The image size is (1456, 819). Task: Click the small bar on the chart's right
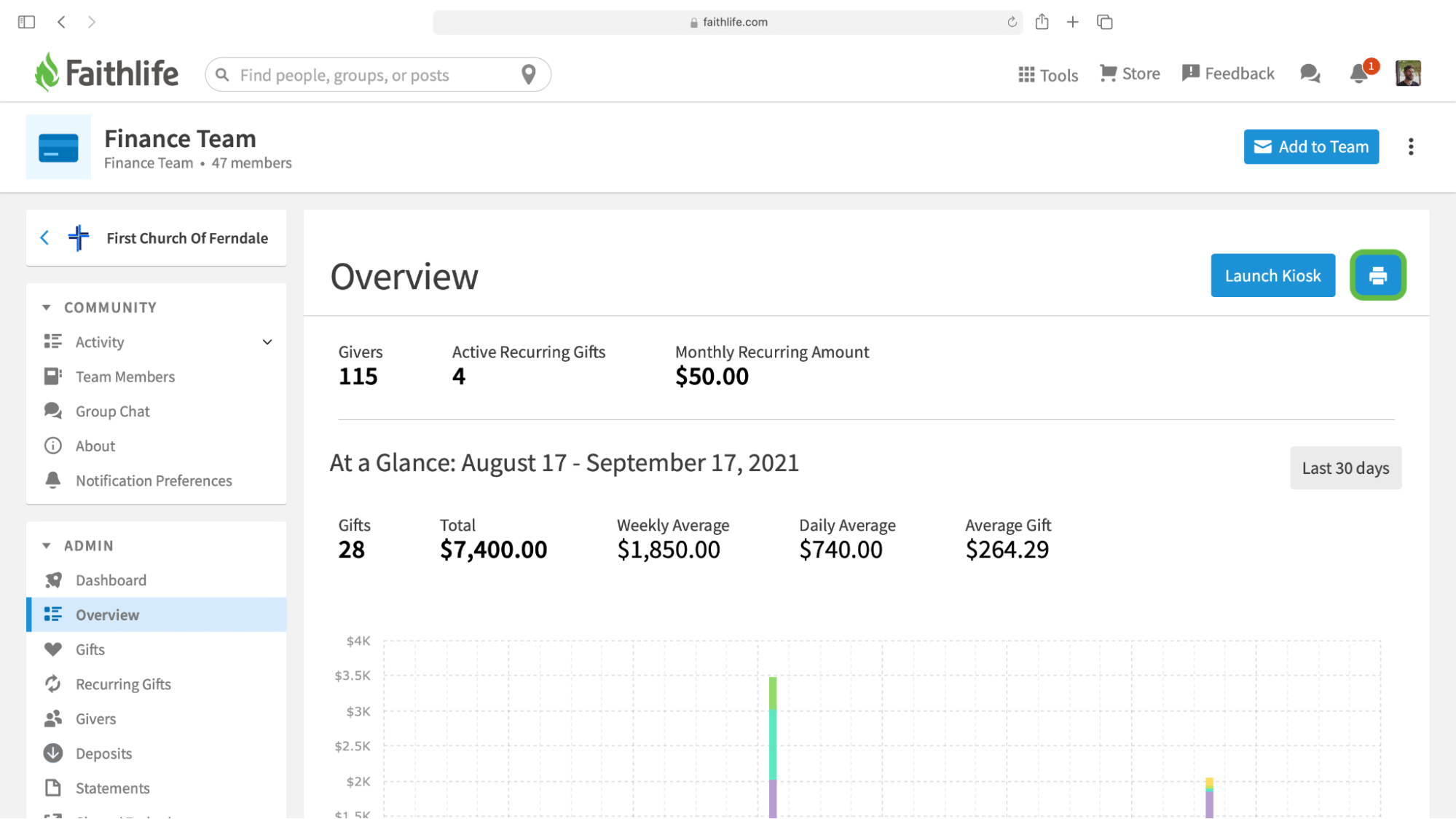(1209, 798)
